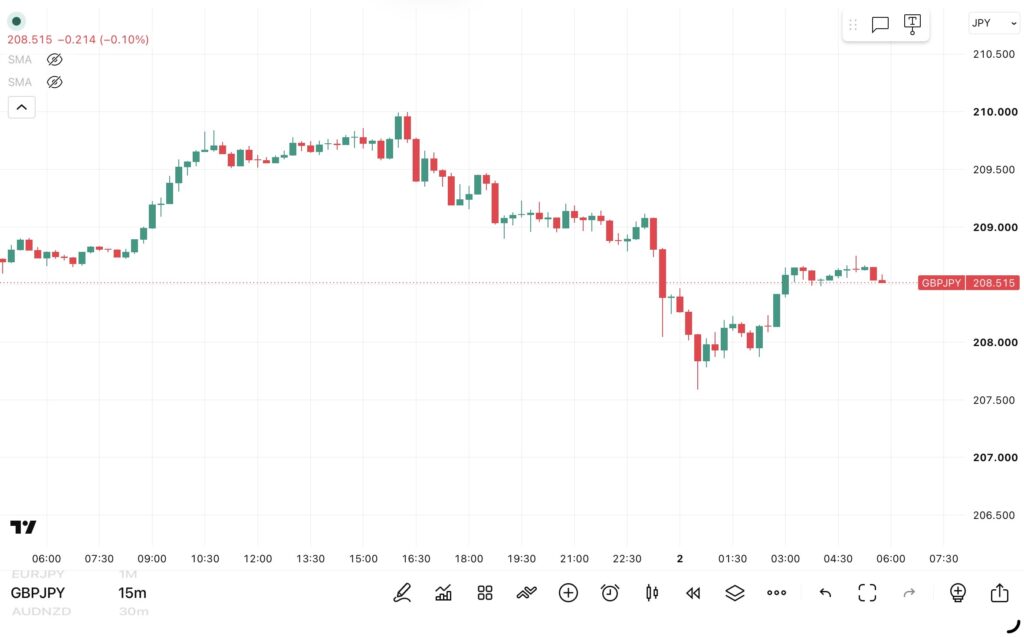Image resolution: width=1024 pixels, height=637 pixels.
Task: Open the object tree layers icon
Action: tap(735, 593)
